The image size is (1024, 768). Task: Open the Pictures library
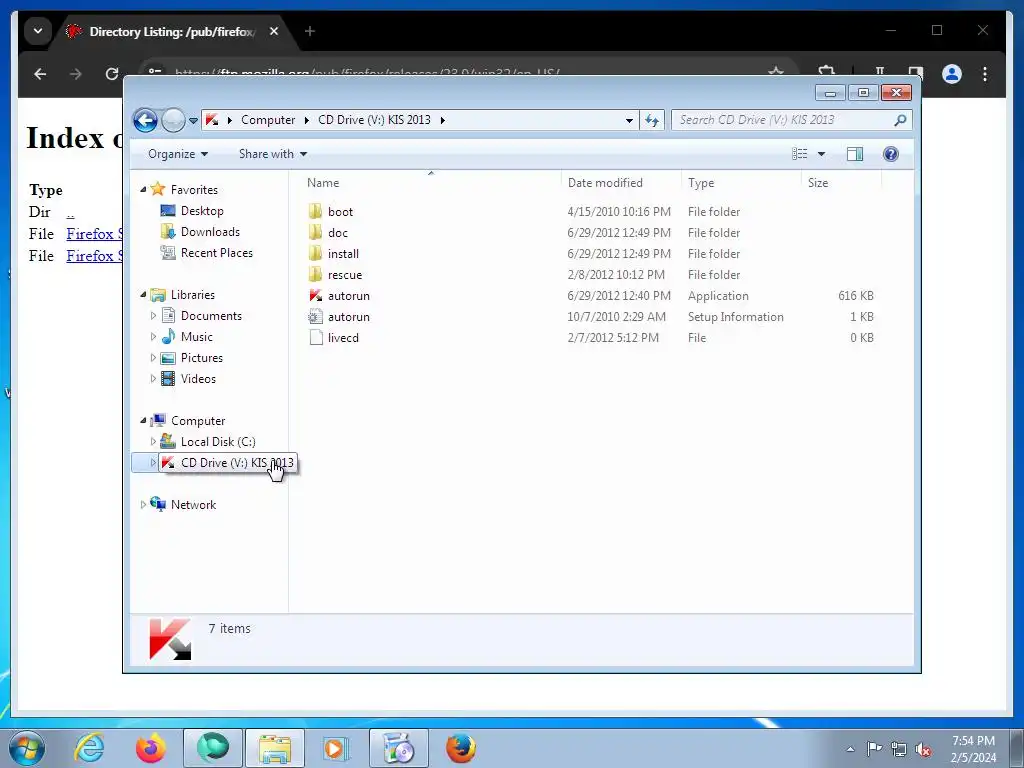202,358
